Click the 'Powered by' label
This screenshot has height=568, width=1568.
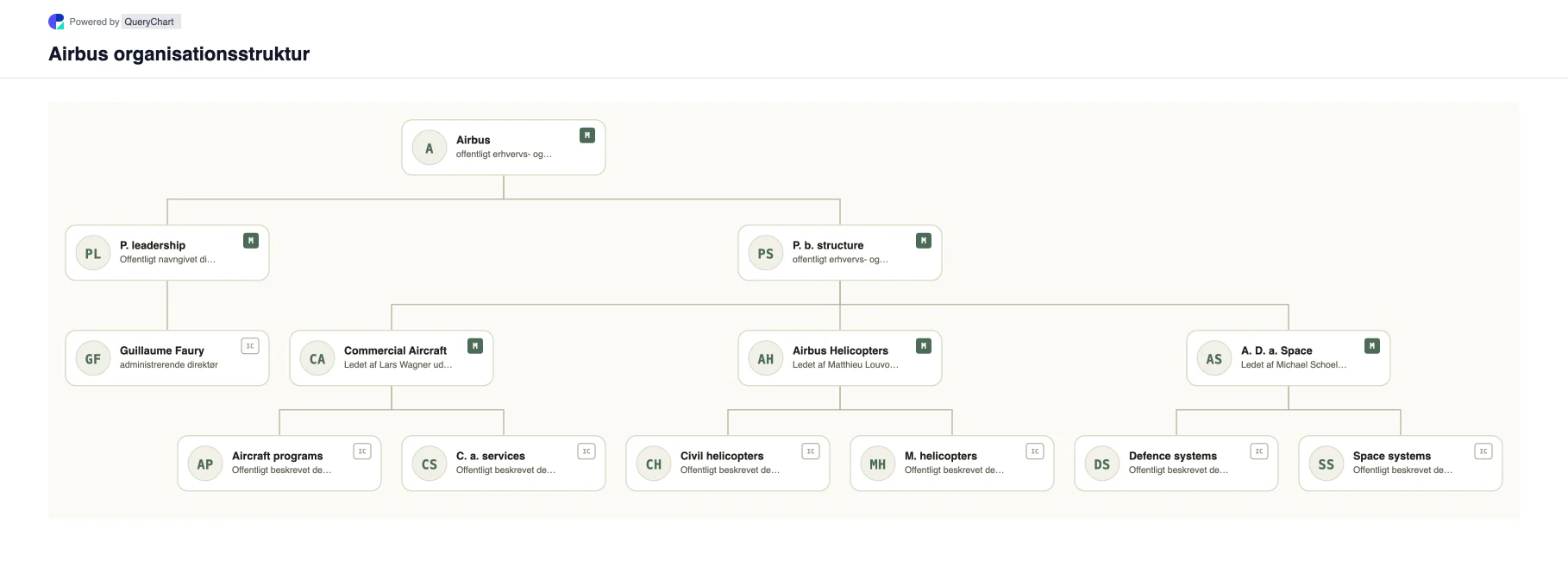95,22
